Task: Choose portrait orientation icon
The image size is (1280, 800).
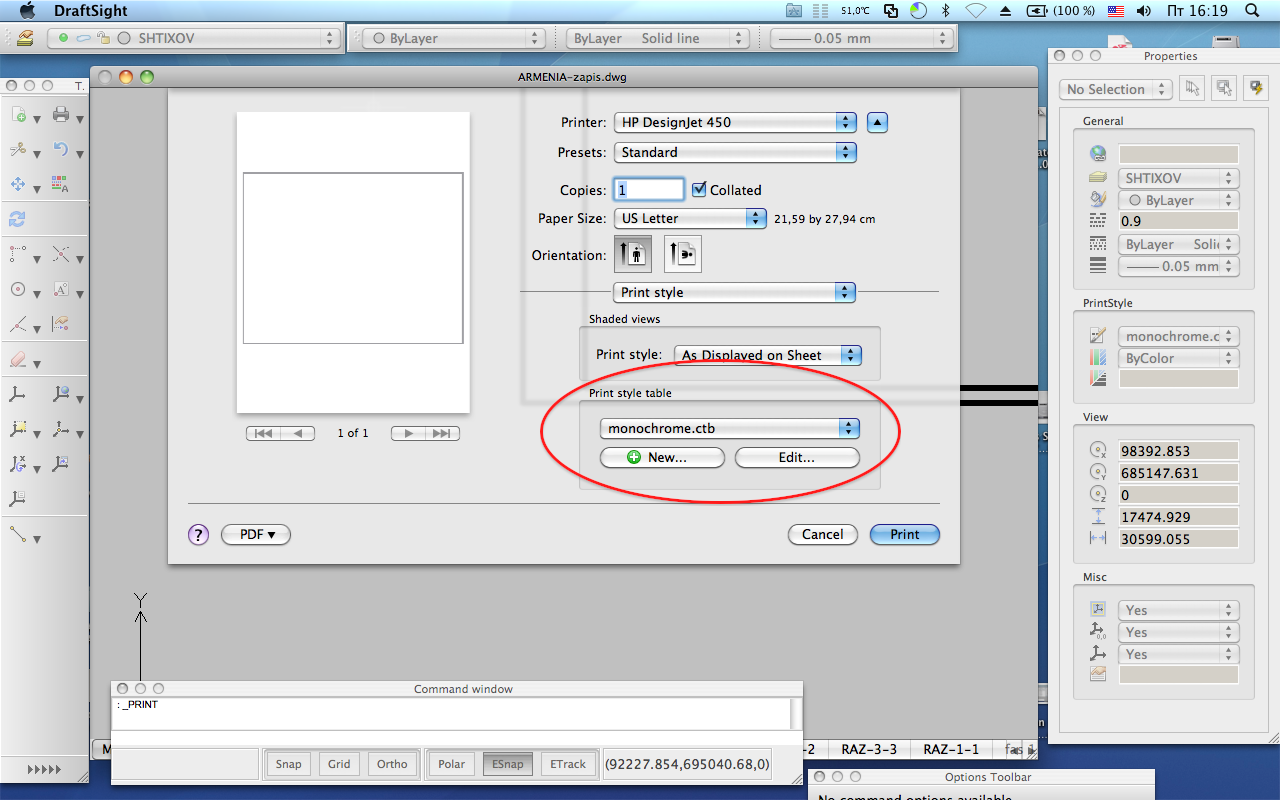Action: click(633, 254)
